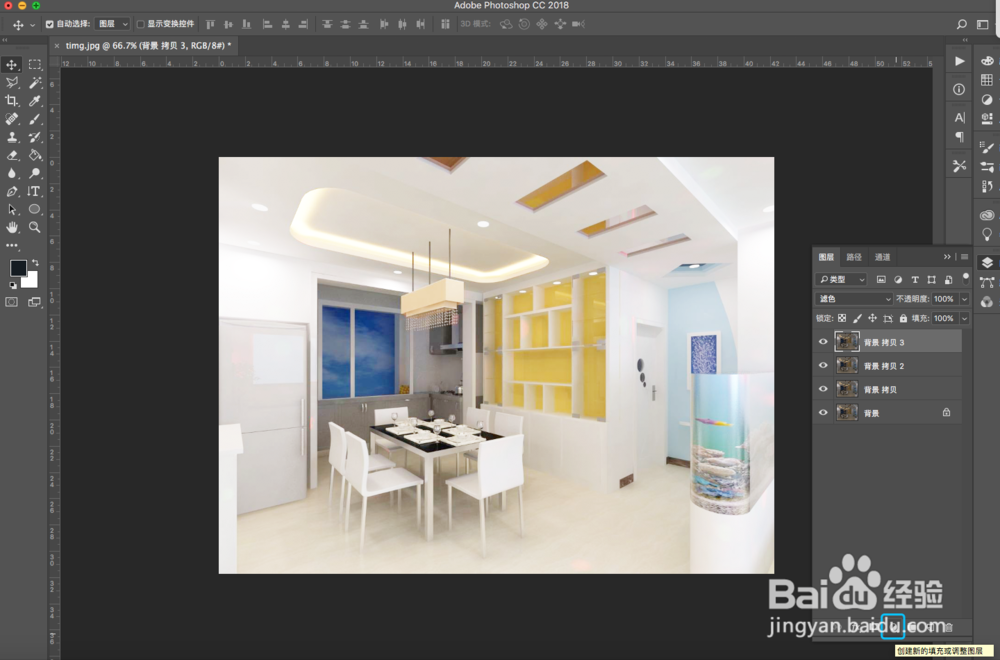The image size is (1000, 660).
Task: Open the 自动选择 图层 dropdown
Action: (113, 24)
